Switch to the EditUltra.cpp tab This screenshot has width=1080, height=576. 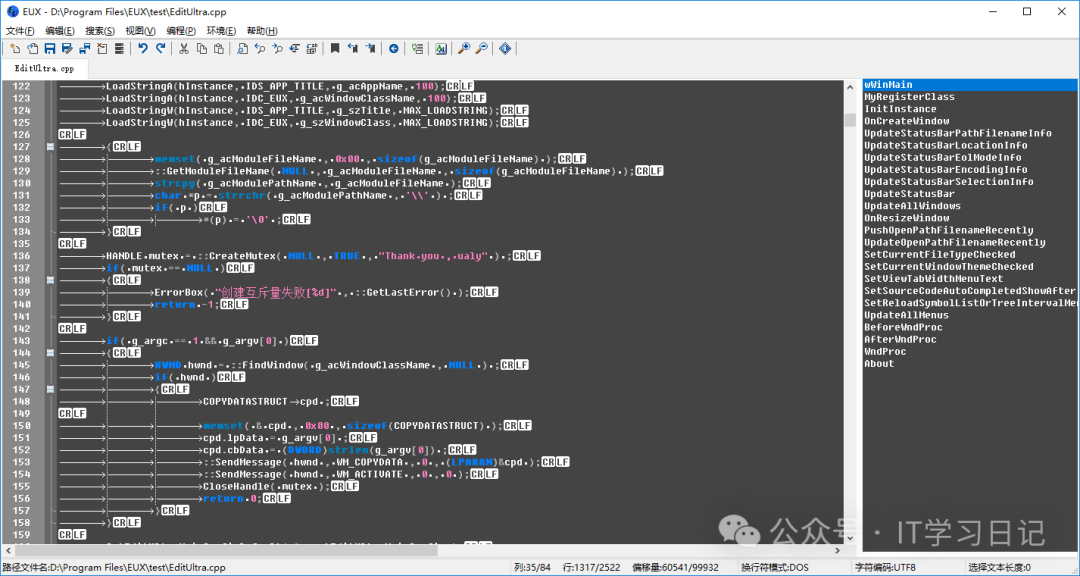pyautogui.click(x=44, y=69)
